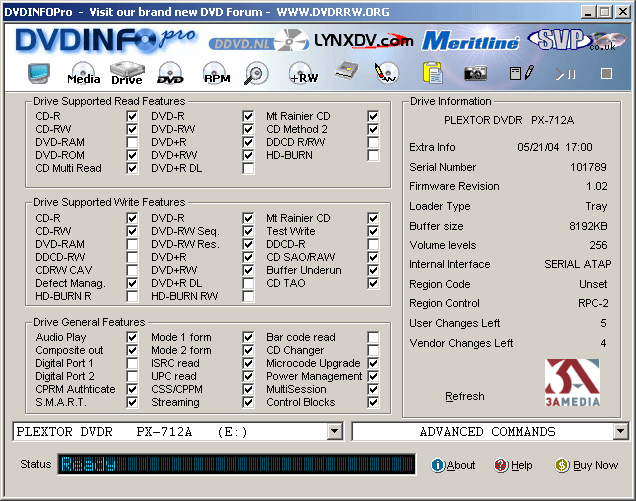Click the 3A Media logo
This screenshot has width=636, height=501.
click(572, 383)
